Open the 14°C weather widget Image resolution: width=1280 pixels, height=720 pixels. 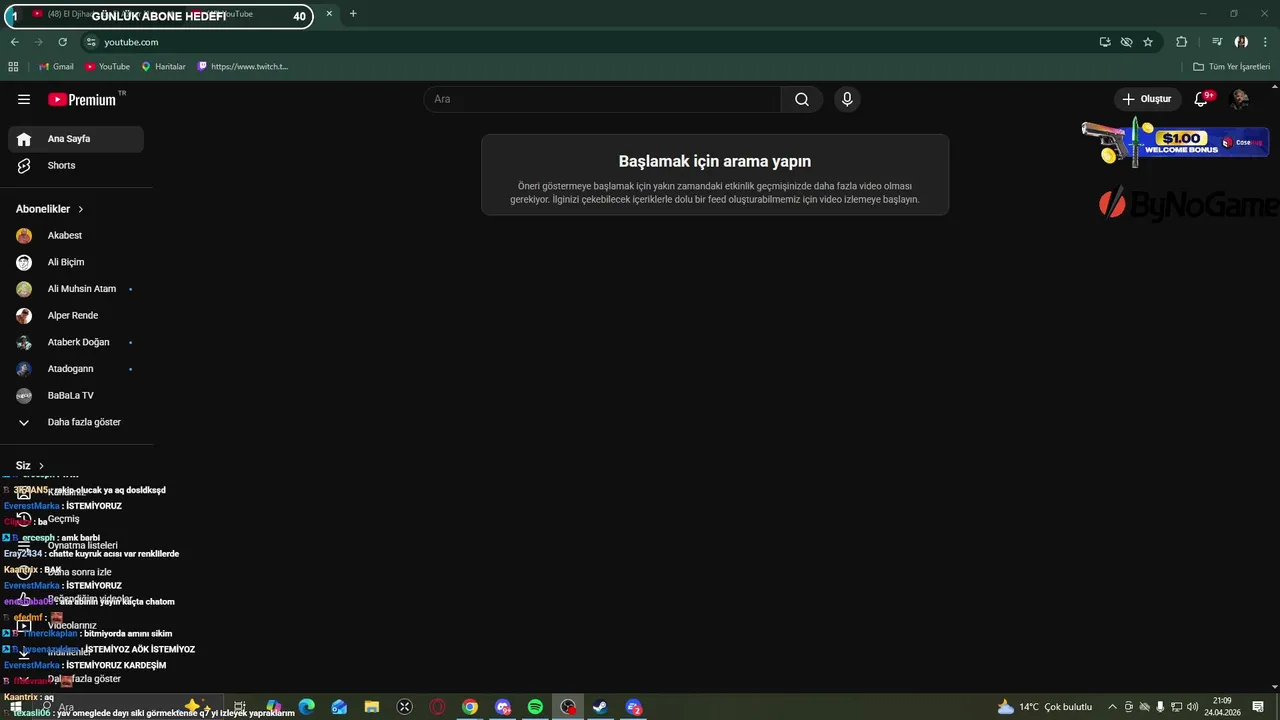[1045, 707]
